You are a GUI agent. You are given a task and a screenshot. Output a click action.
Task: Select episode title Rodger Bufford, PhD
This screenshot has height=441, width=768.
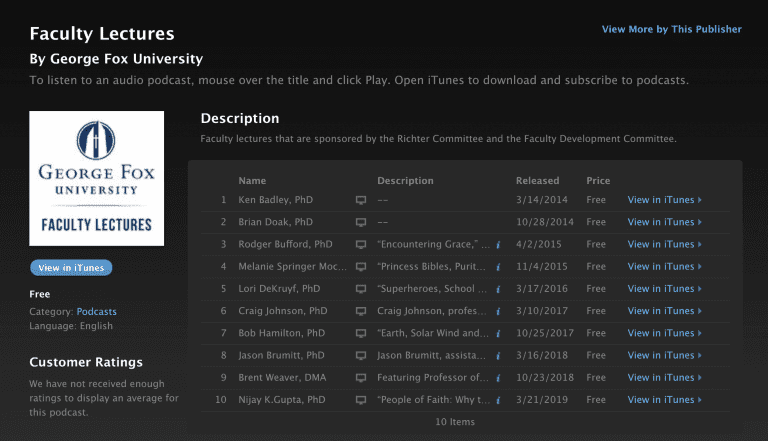coord(285,244)
